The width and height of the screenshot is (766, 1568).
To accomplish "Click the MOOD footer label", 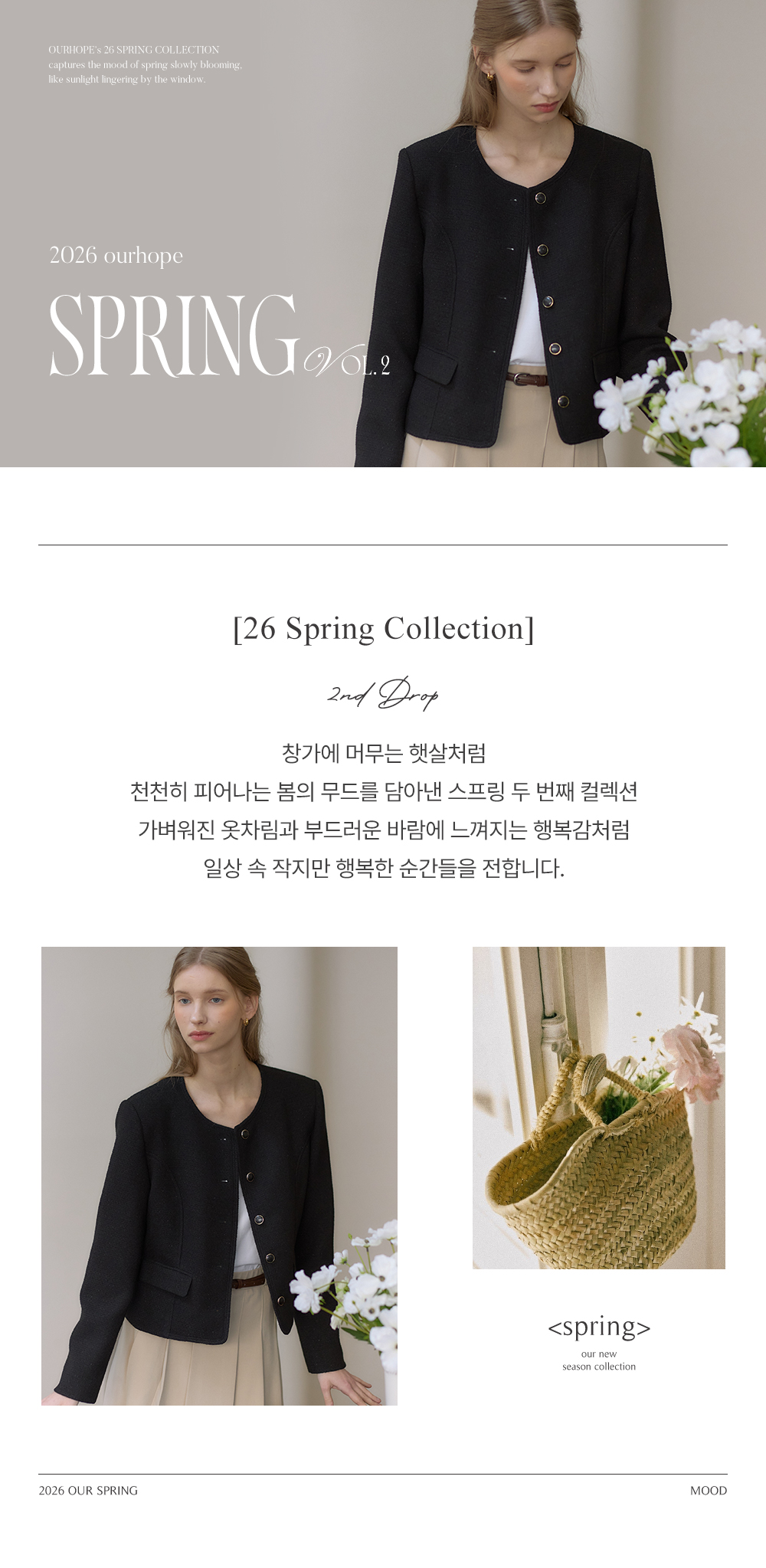I will 709,1491.
